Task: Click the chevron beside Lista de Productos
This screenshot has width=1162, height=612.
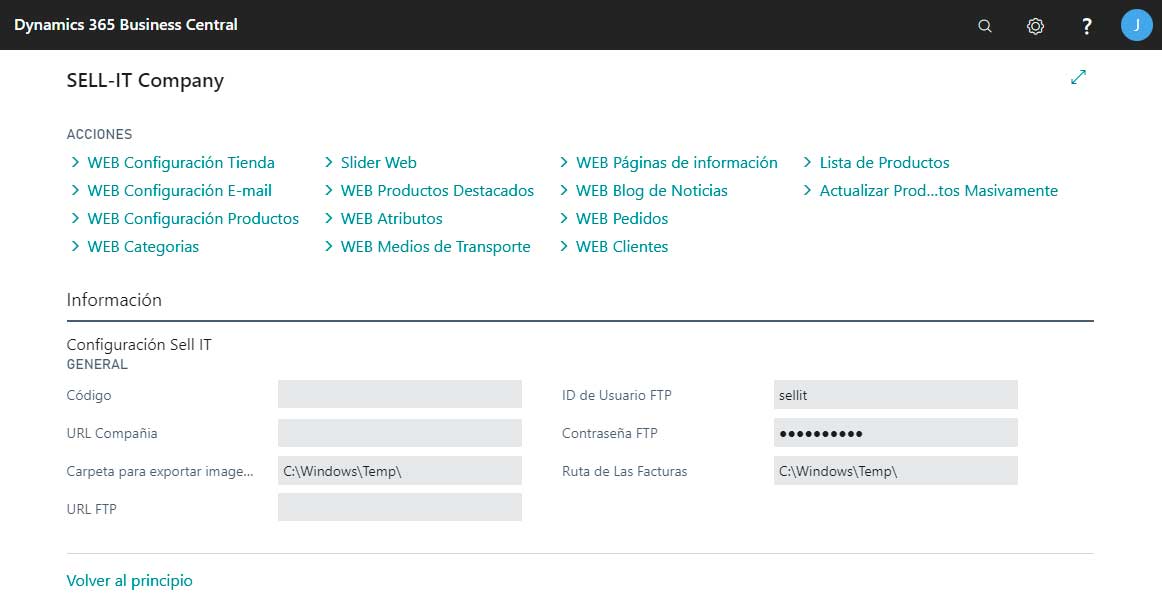Action: 807,162
